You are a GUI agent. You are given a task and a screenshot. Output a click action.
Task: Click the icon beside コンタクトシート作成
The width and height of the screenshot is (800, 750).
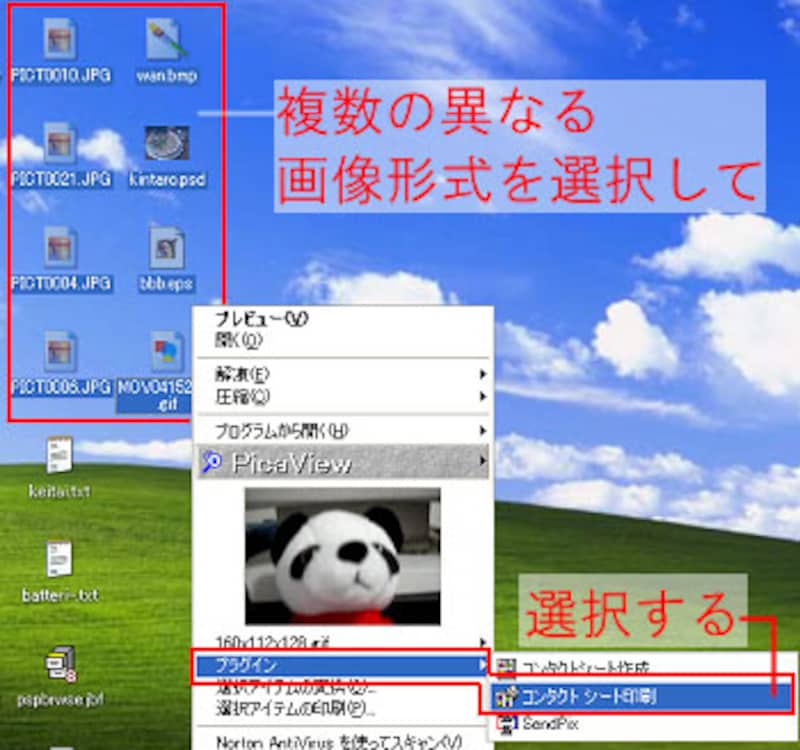[507, 668]
